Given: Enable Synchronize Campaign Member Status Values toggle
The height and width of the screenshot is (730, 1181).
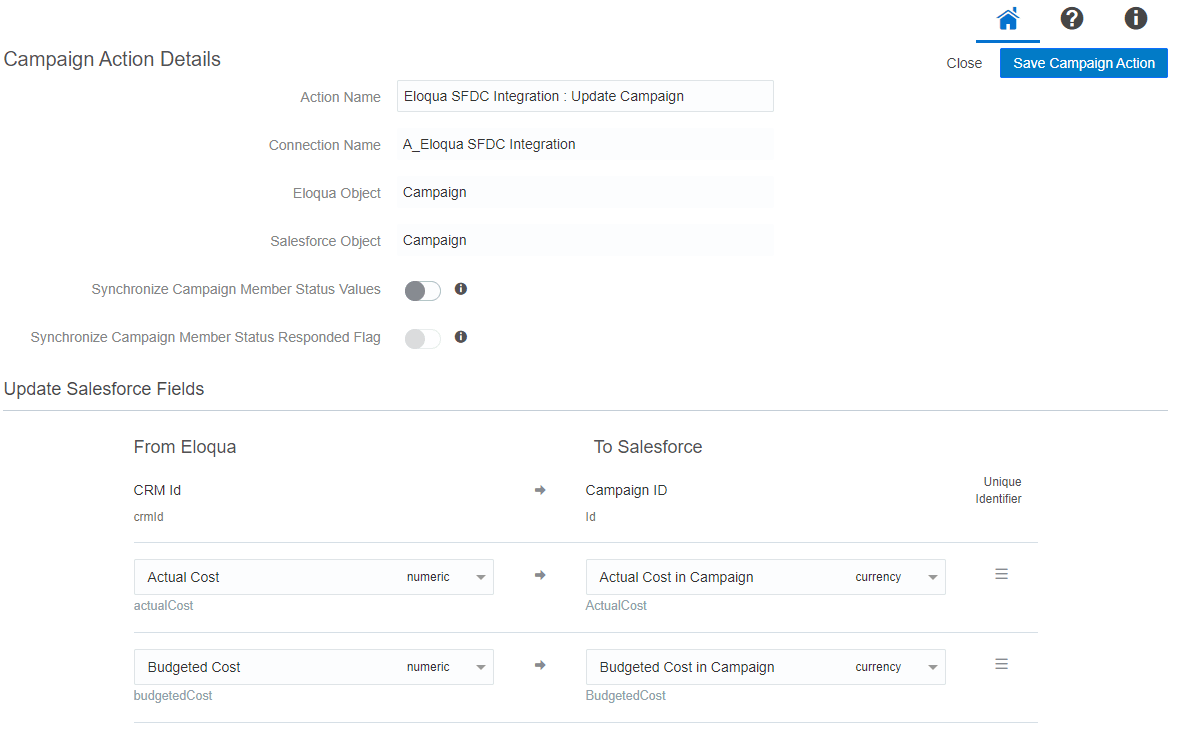Looking at the screenshot, I should pos(422,291).
